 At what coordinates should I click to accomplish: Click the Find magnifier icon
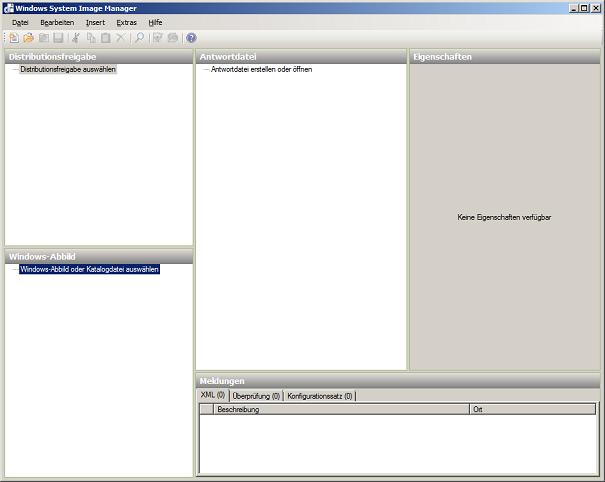139,38
